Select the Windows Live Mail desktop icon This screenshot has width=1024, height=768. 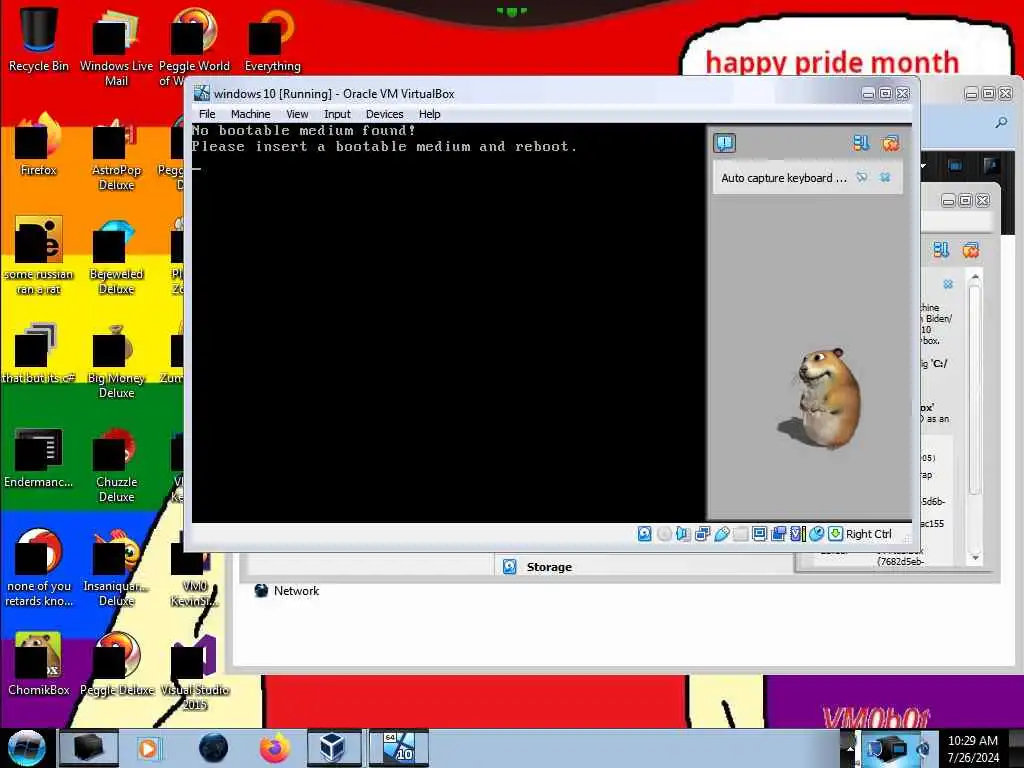(x=116, y=46)
